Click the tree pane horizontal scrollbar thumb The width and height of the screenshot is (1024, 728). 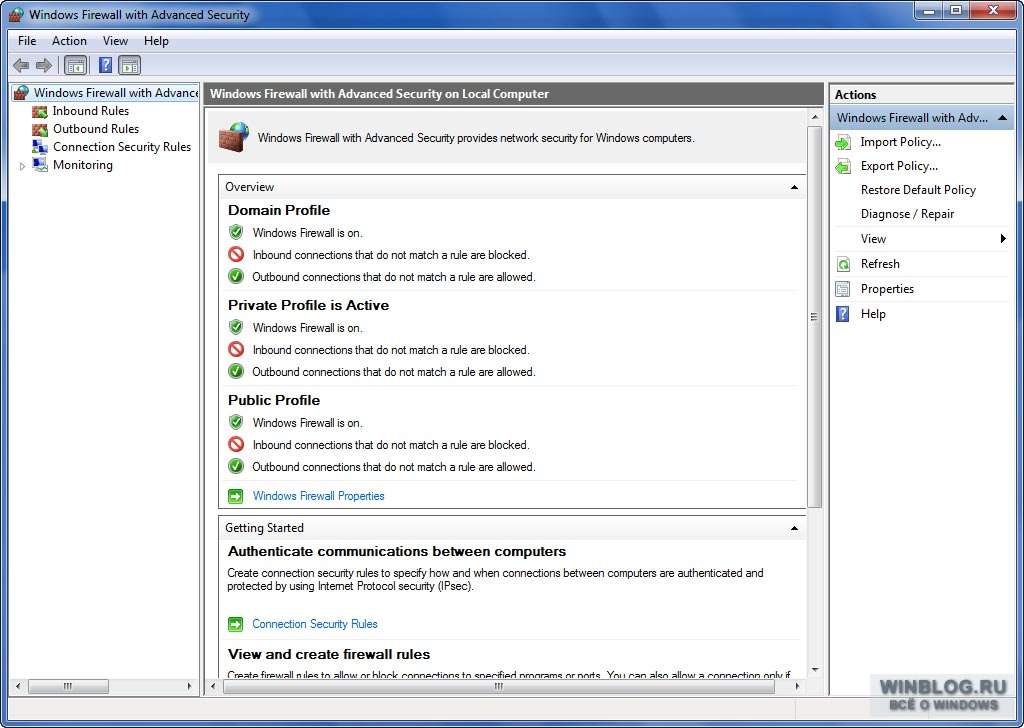coord(68,687)
